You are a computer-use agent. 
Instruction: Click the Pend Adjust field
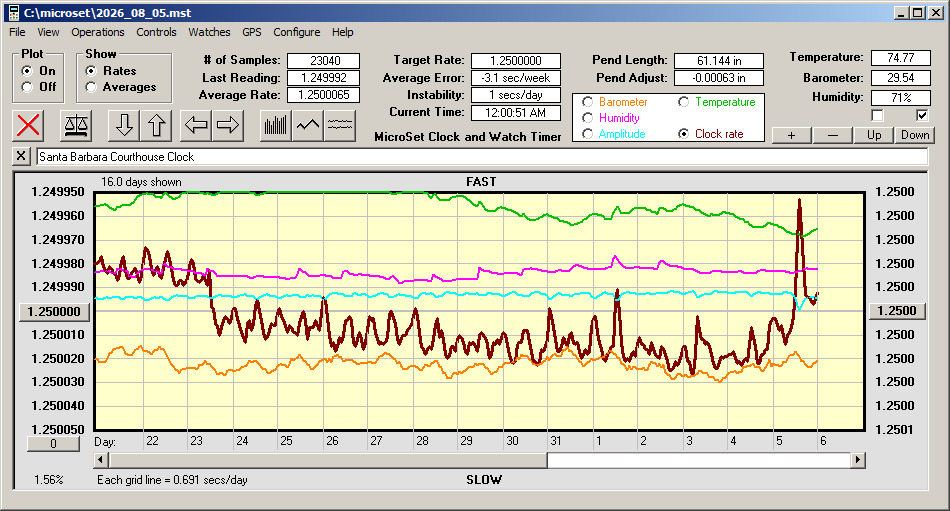[x=719, y=78]
